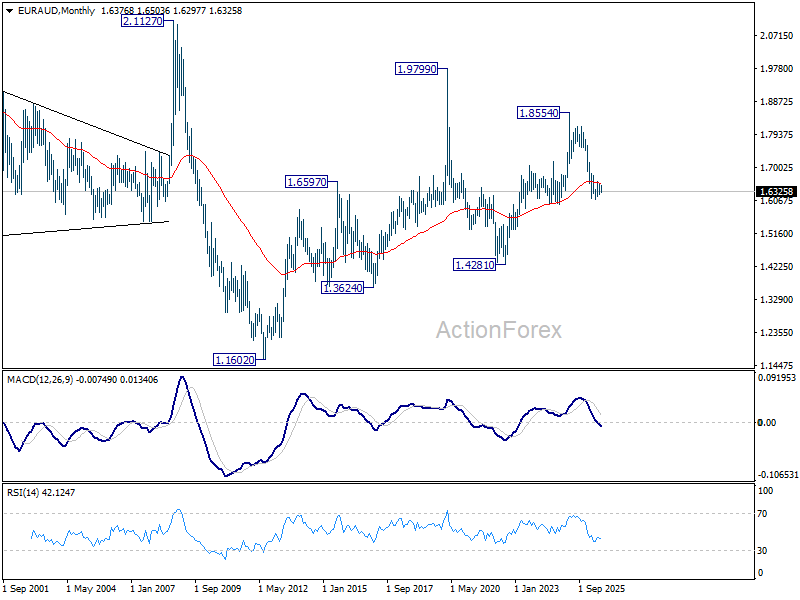Click the MACD(12,26,9) indicator label
The width and height of the screenshot is (800, 600).
point(39,380)
